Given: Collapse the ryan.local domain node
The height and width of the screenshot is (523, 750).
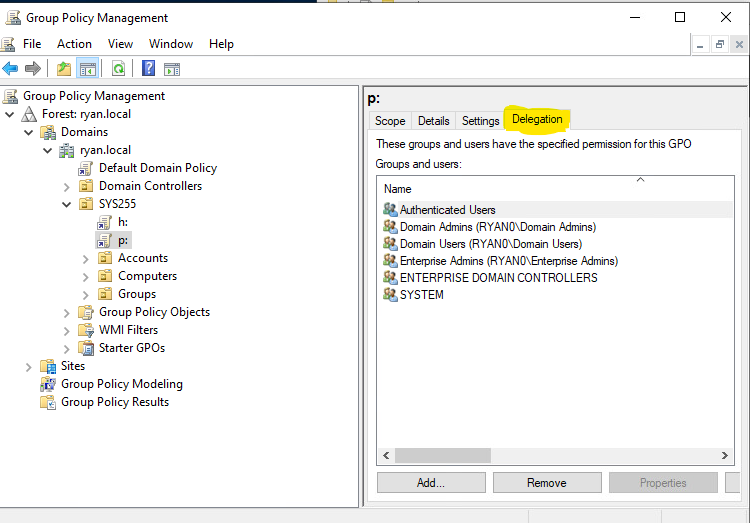Looking at the screenshot, I should (47, 150).
